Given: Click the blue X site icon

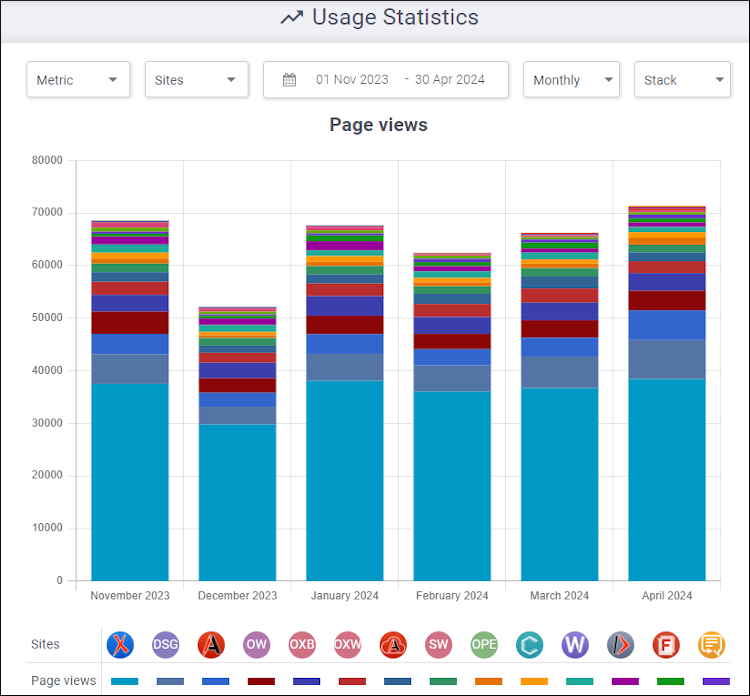Looking at the screenshot, I should point(121,645).
